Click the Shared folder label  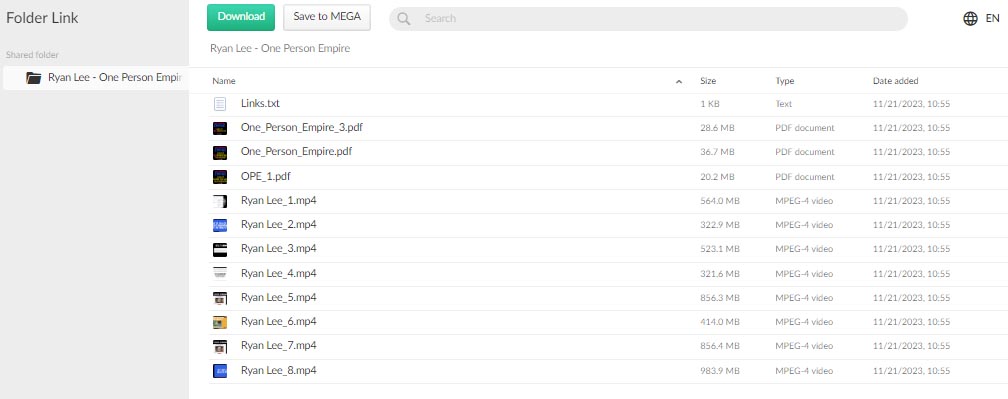click(32, 55)
